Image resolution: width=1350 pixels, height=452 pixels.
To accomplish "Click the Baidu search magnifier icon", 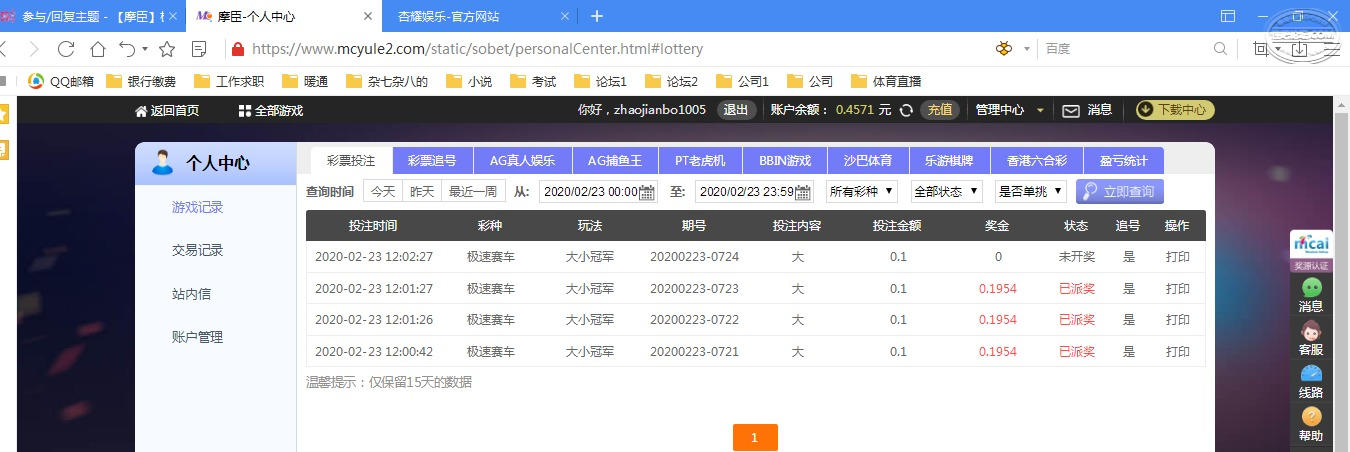I will [x=1220, y=48].
